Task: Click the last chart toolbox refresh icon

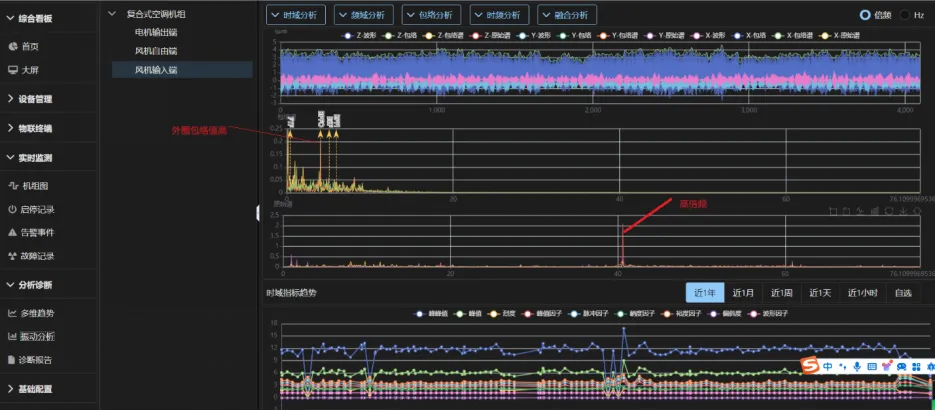Action: point(917,211)
